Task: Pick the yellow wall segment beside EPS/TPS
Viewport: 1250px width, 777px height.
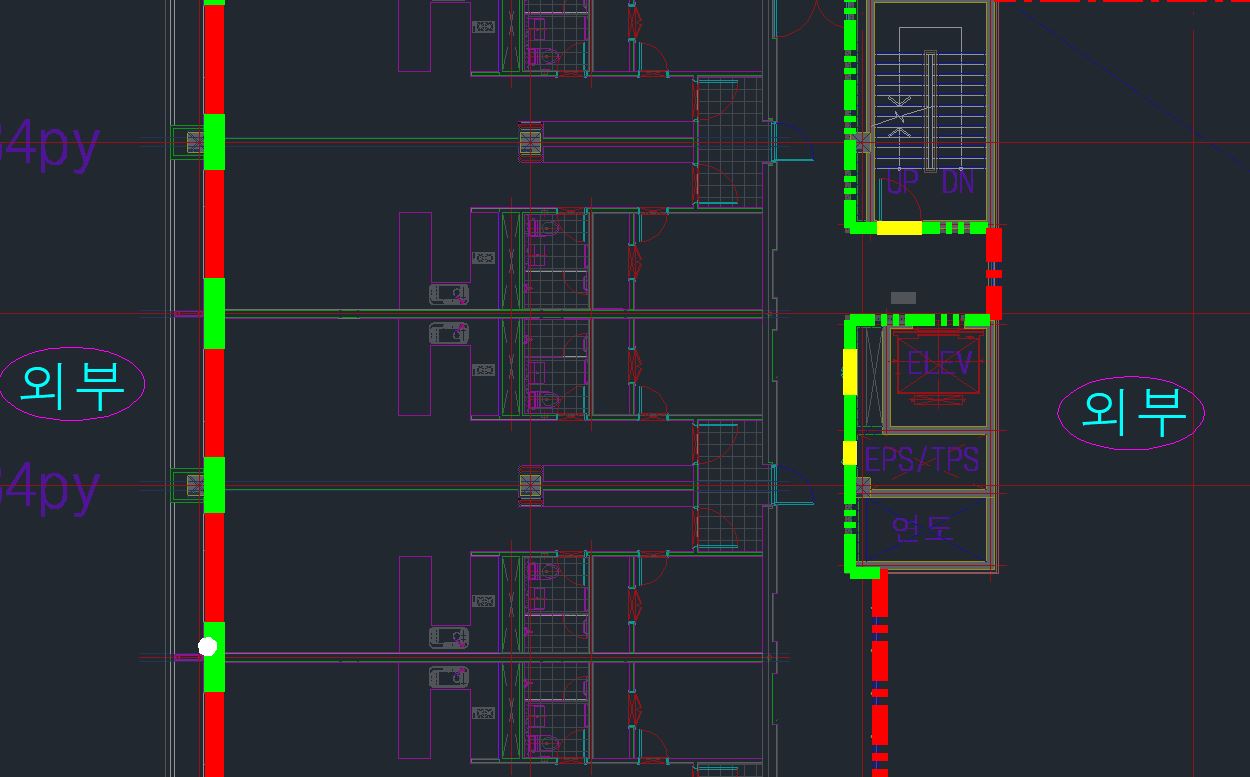Action: [850, 452]
